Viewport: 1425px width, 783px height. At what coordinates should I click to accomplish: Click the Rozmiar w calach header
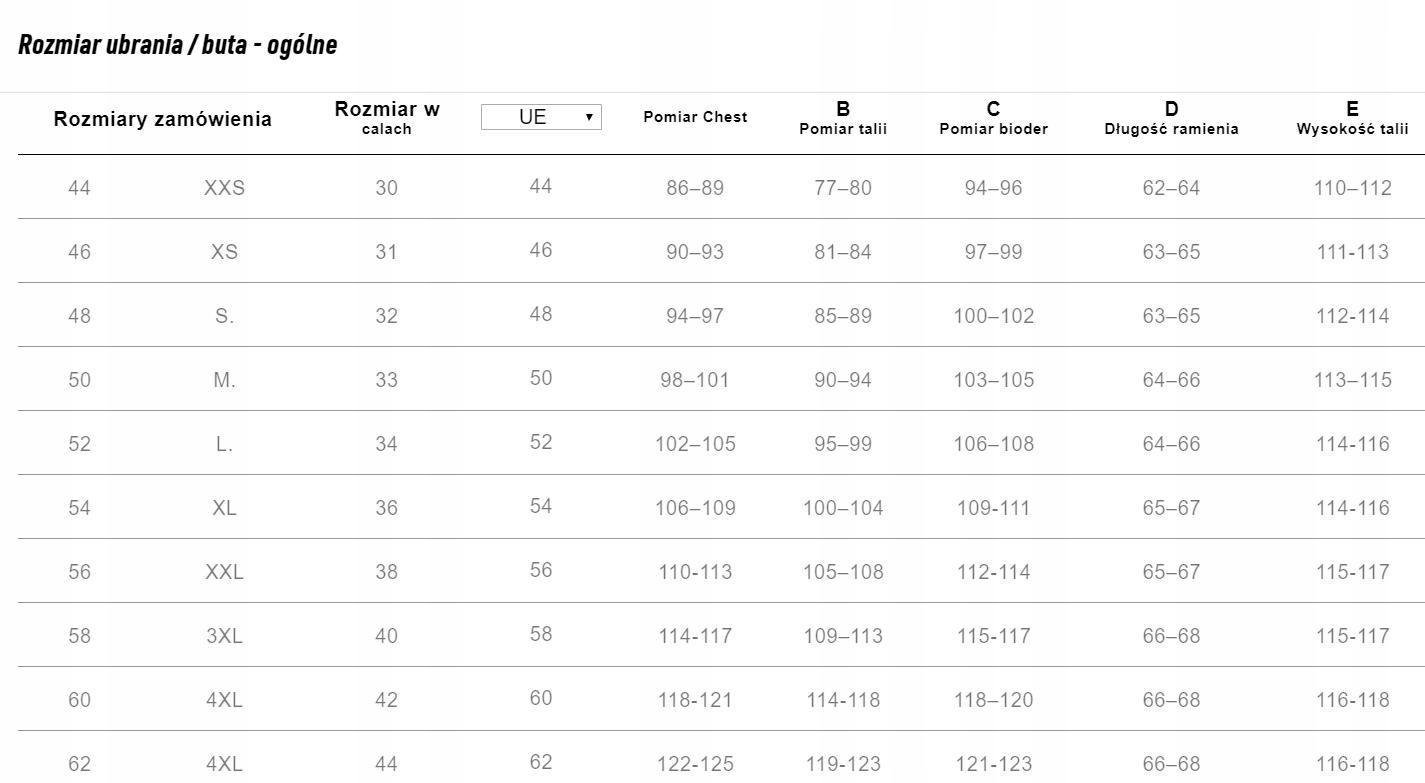387,118
